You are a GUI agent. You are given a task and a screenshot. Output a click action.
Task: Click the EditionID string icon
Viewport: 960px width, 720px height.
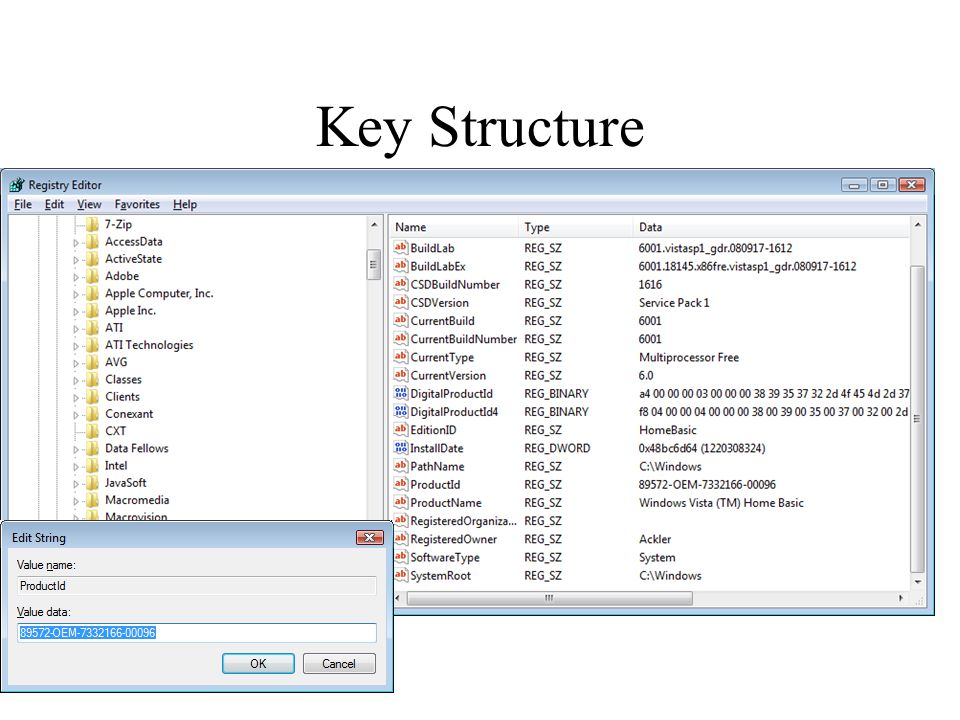tap(400, 429)
